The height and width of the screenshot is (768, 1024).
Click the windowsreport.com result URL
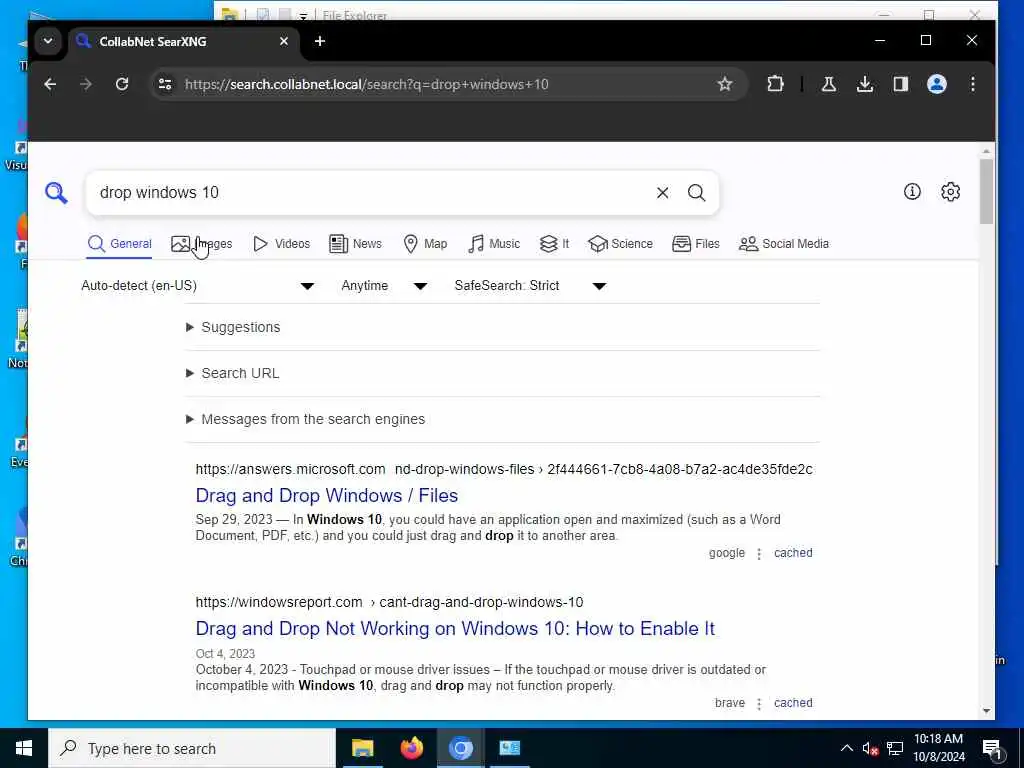[389, 602]
